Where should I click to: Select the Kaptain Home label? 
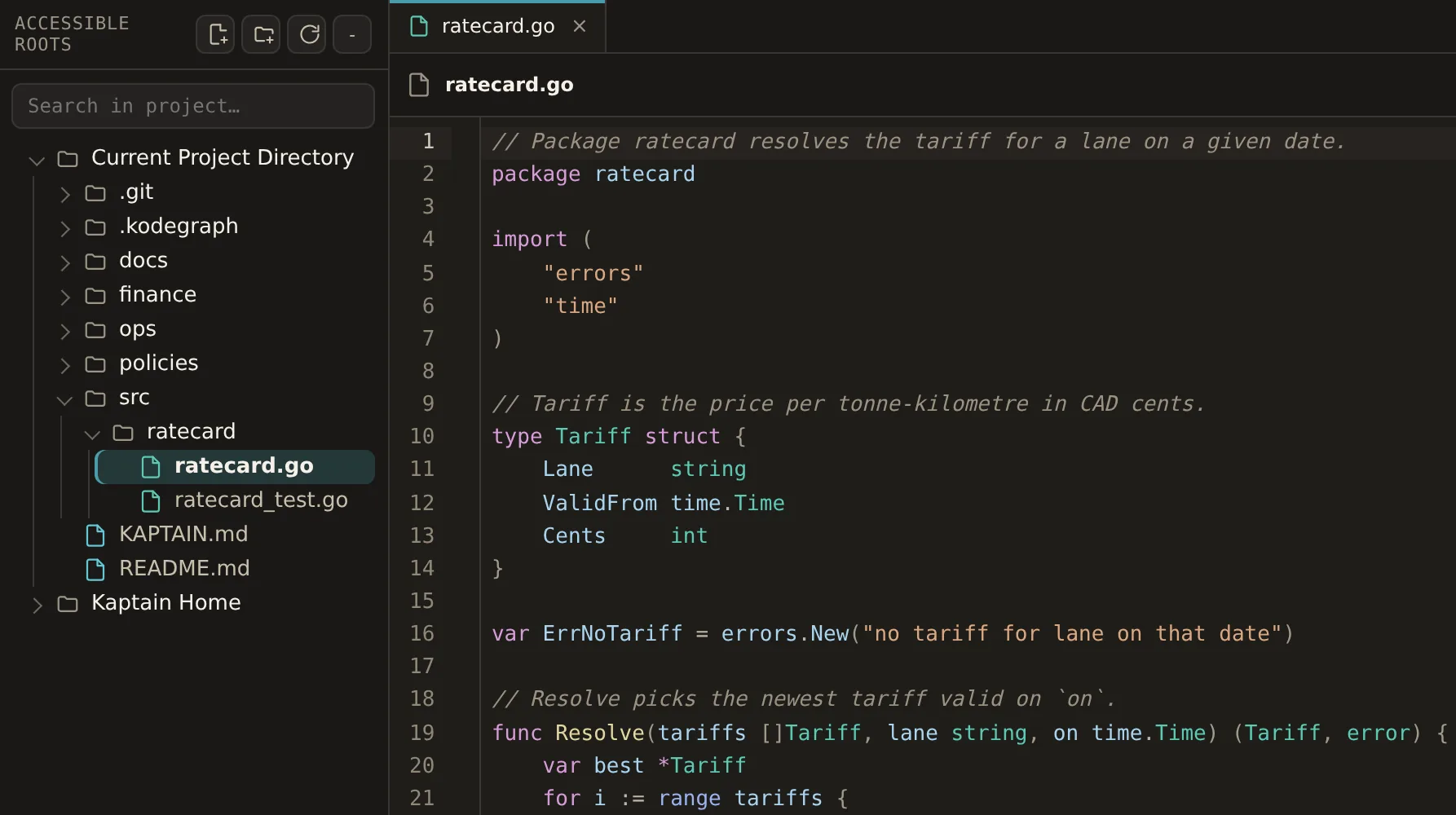point(166,602)
